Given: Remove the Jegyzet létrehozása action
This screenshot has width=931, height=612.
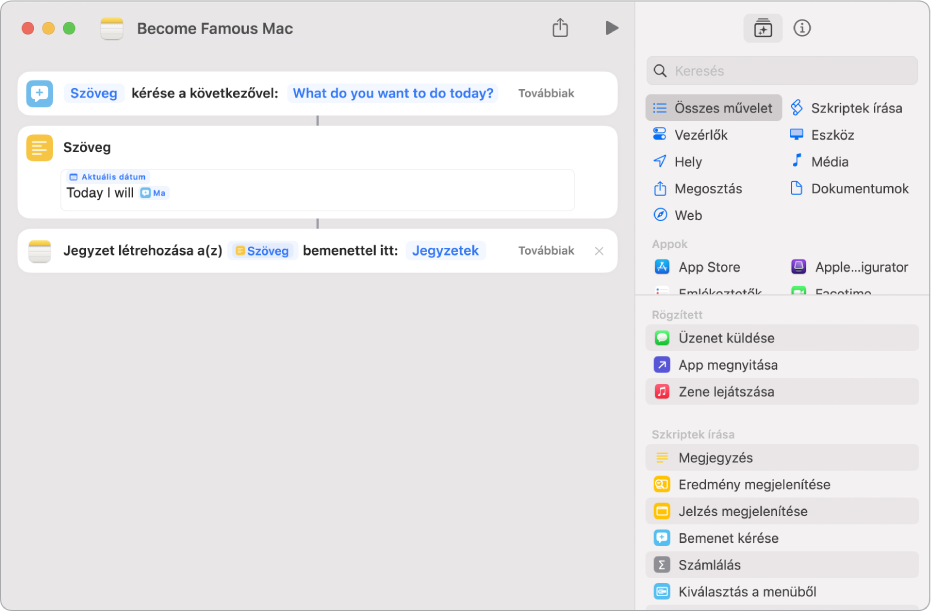Looking at the screenshot, I should (599, 251).
